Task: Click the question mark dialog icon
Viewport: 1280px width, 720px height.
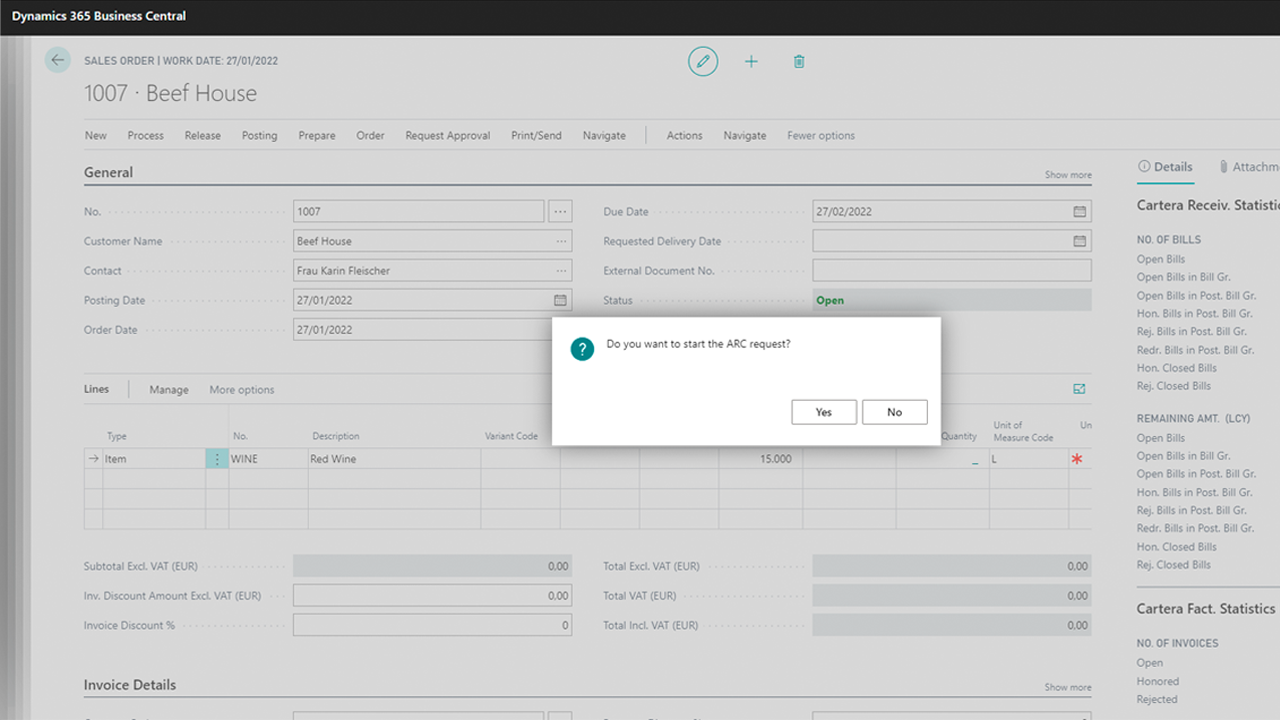Action: click(x=582, y=349)
